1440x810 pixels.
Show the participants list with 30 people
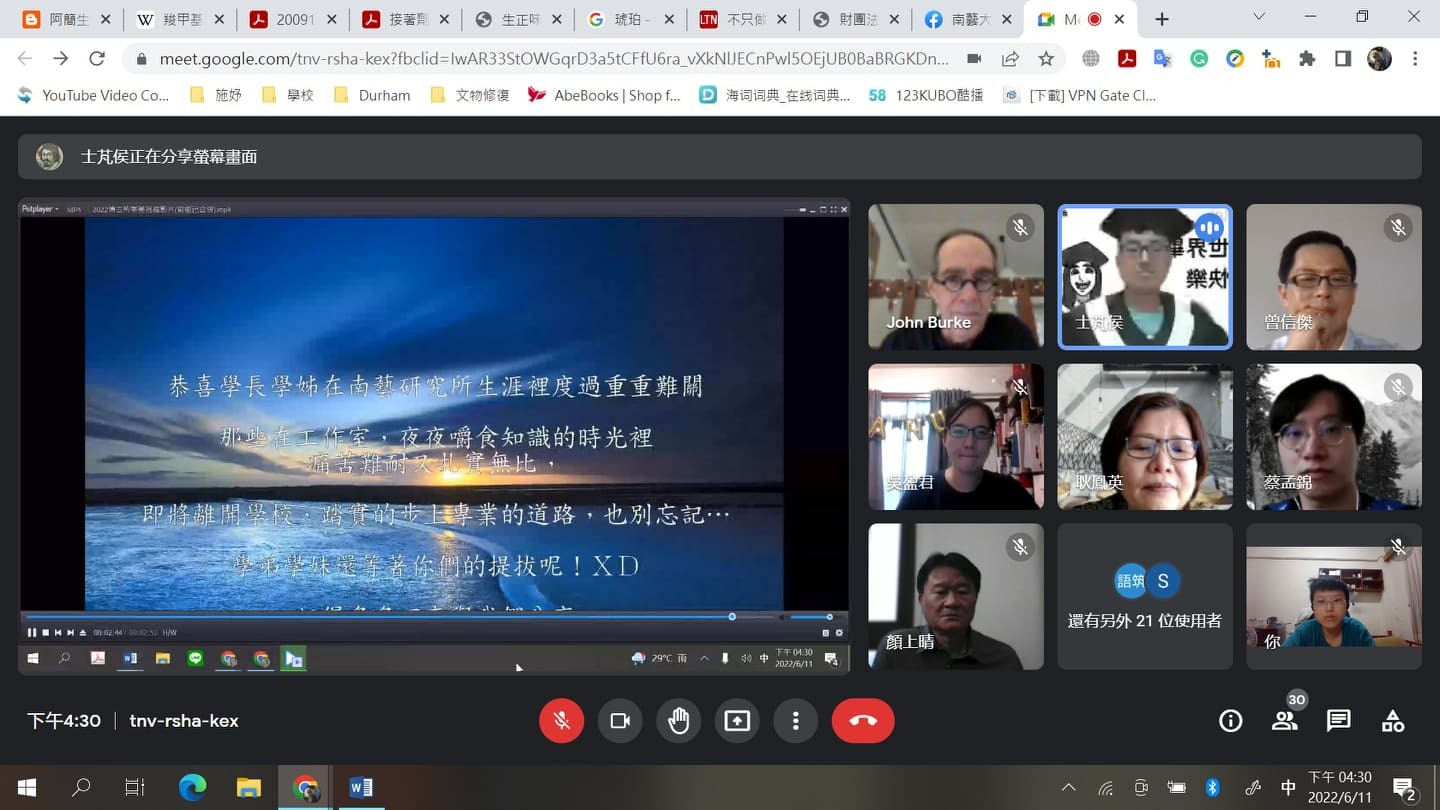pos(1285,721)
